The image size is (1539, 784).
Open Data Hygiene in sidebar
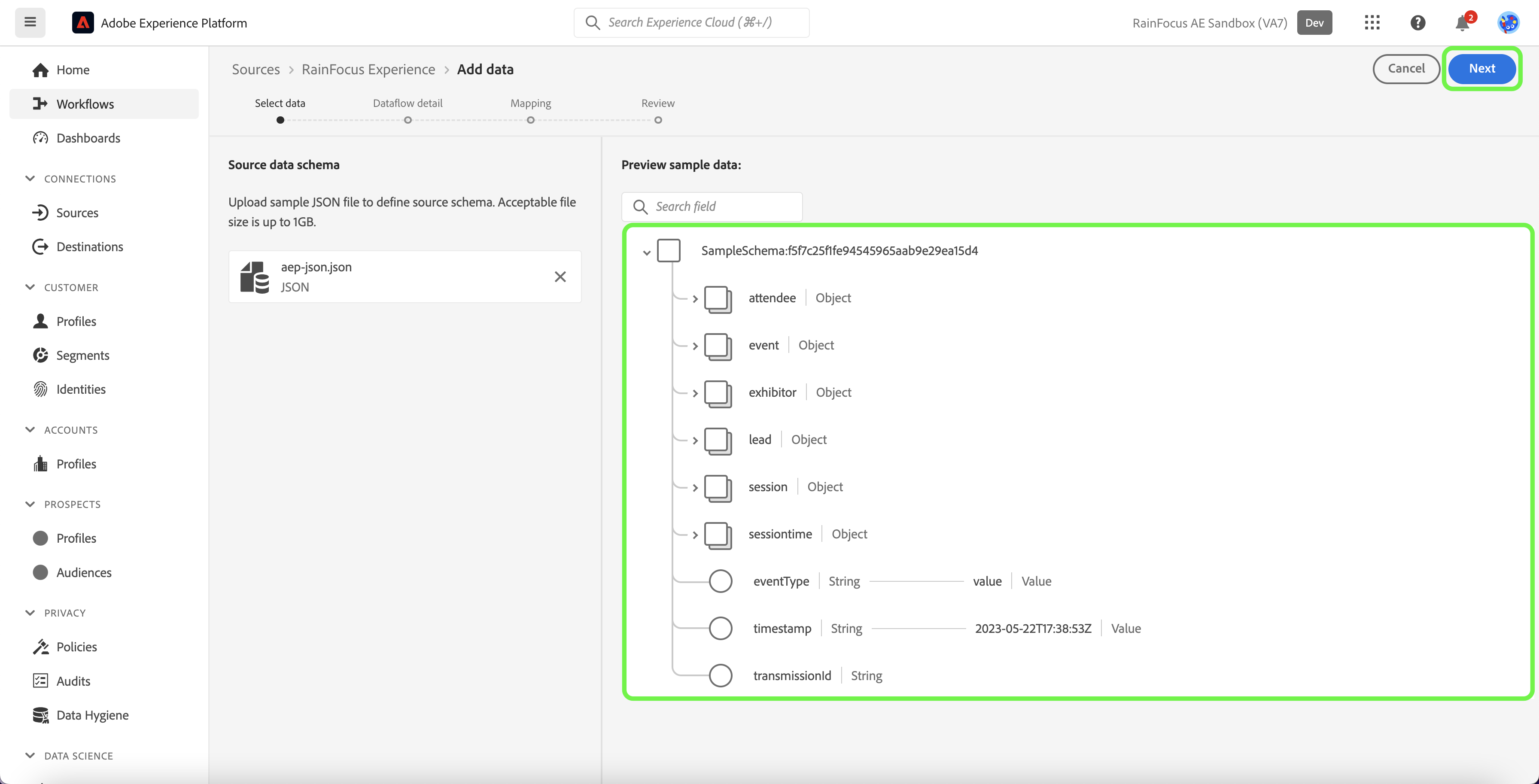(x=92, y=715)
